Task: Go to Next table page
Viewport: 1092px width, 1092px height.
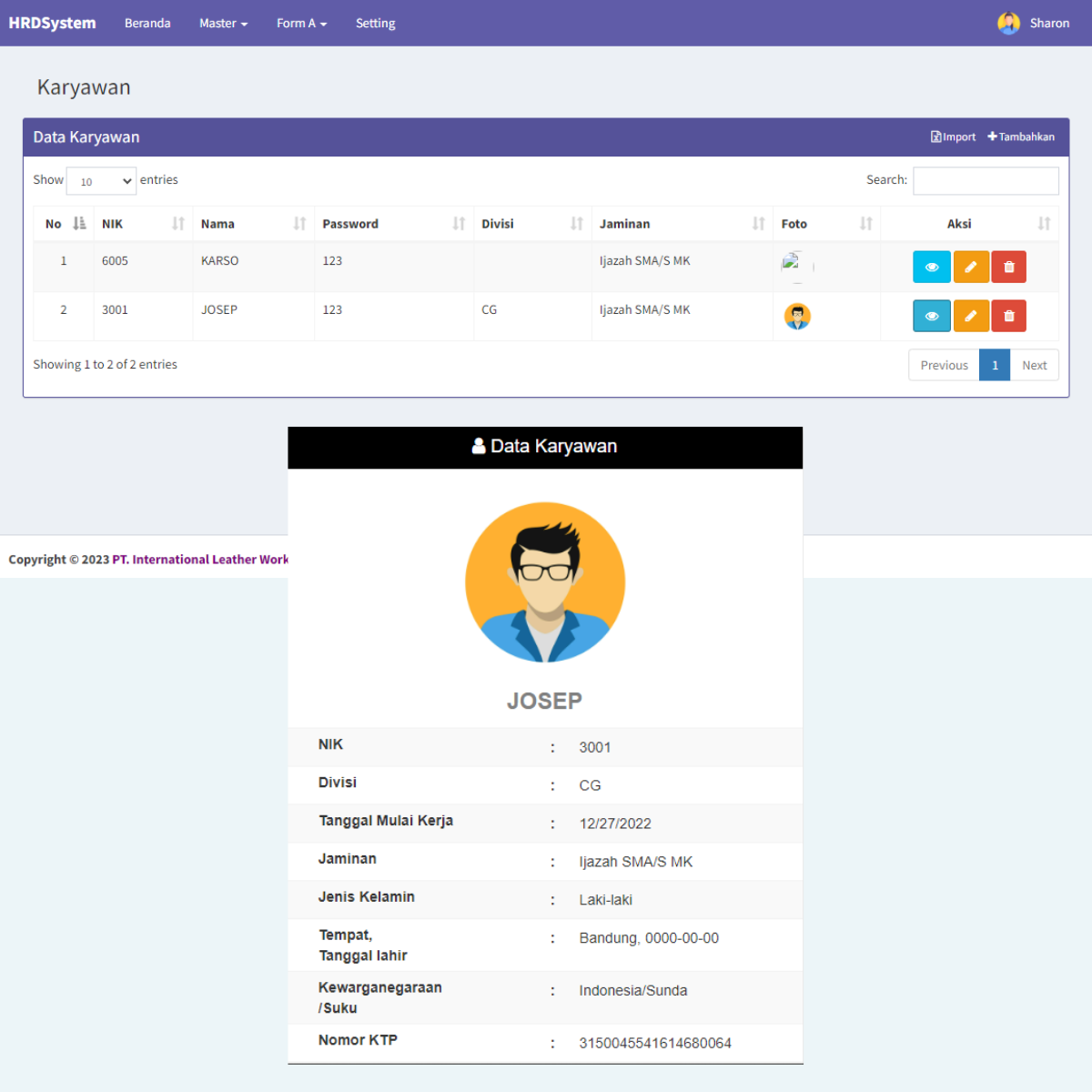Action: (x=1034, y=365)
